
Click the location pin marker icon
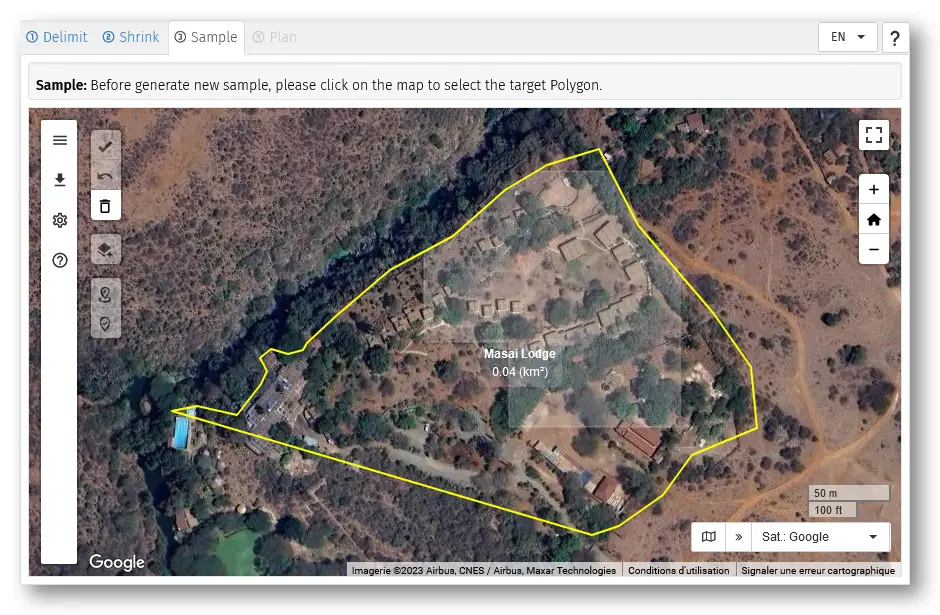[105, 294]
